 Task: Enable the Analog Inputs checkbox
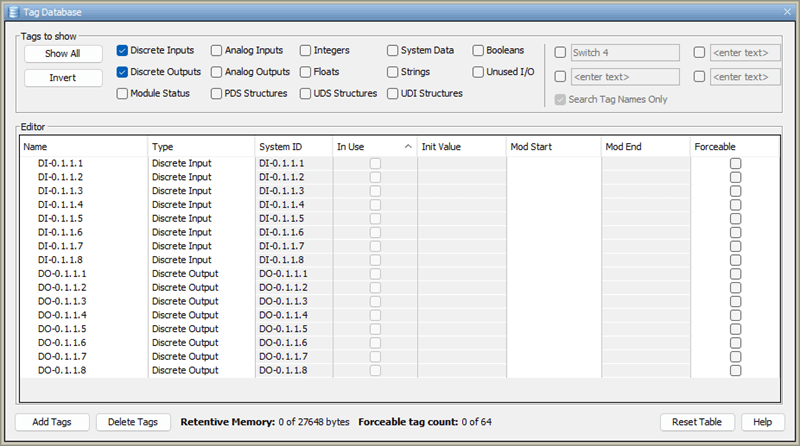[x=216, y=50]
